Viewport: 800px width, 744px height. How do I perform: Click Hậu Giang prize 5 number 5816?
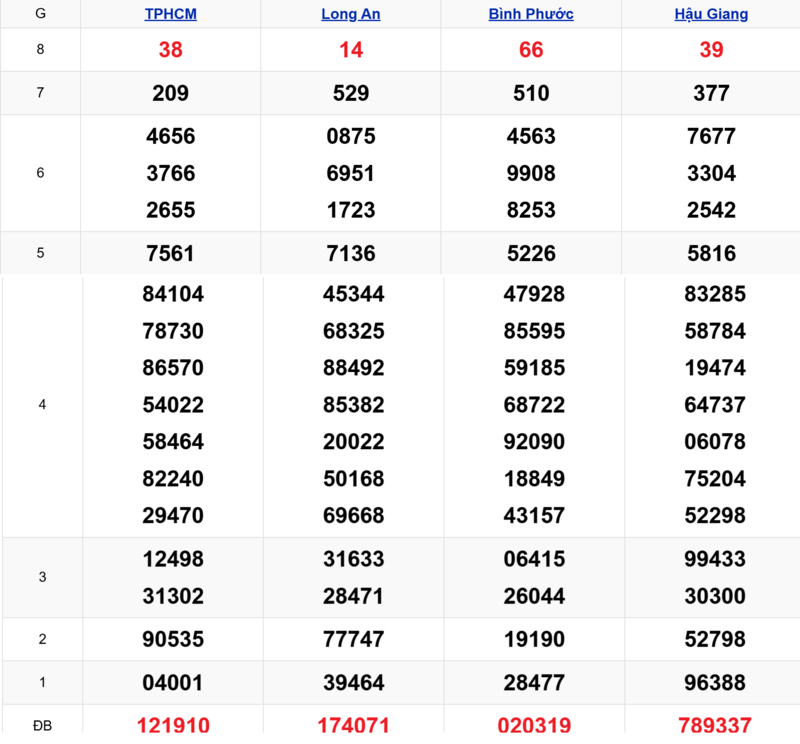click(711, 253)
